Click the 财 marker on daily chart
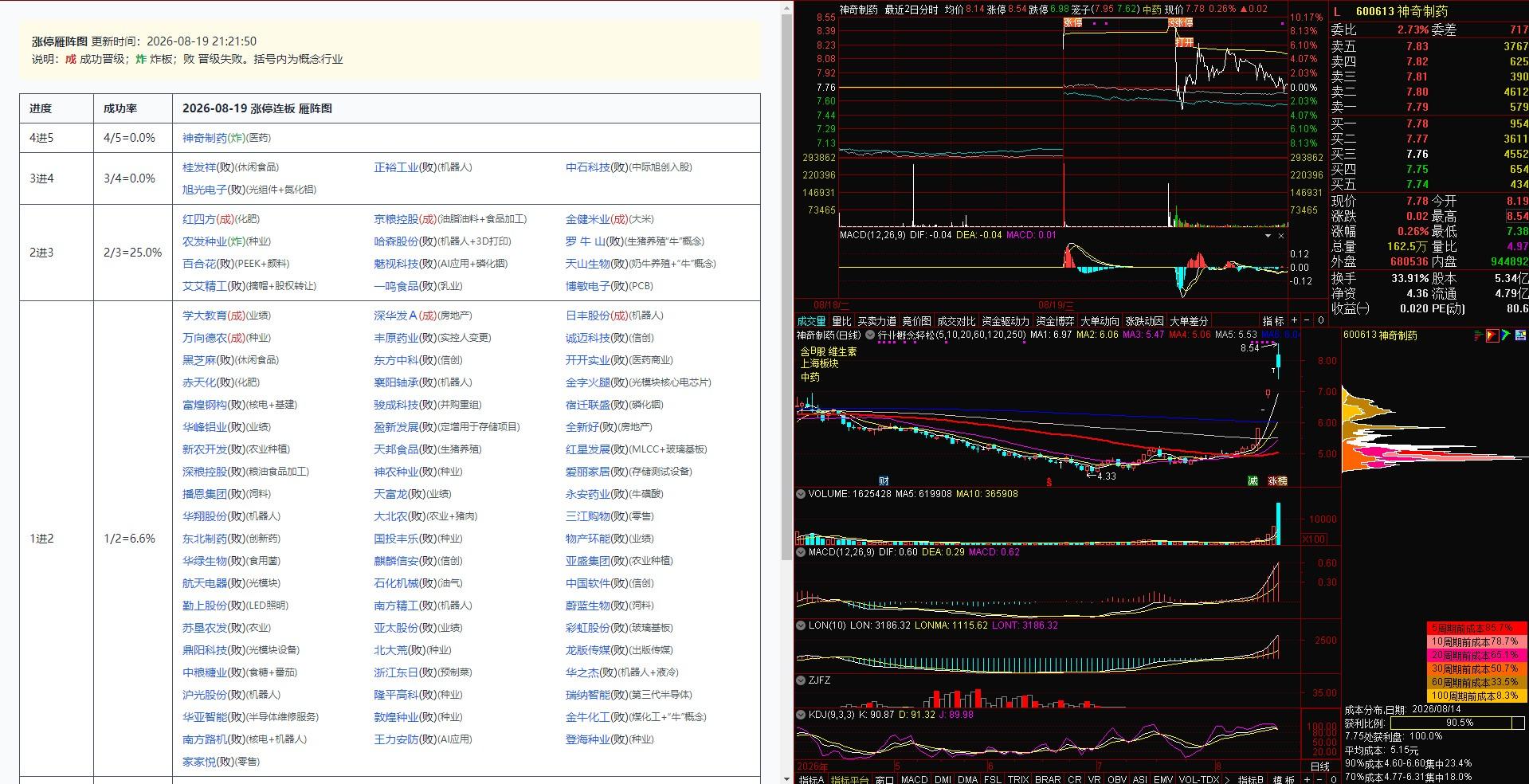The height and width of the screenshot is (784, 1529). (884, 481)
